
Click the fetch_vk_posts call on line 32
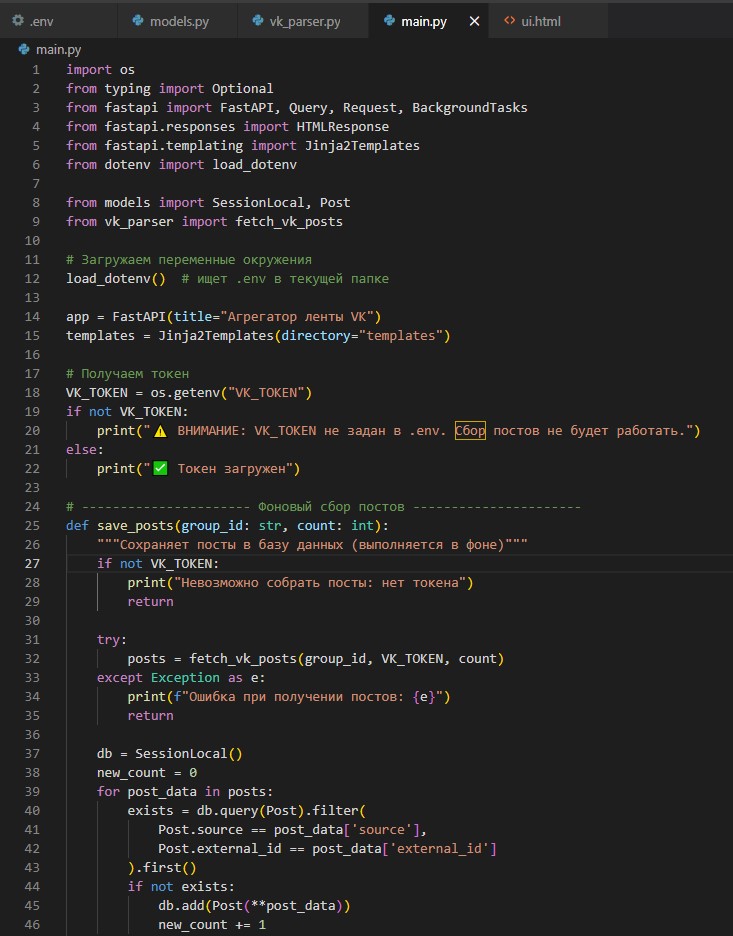pyautogui.click(x=235, y=658)
